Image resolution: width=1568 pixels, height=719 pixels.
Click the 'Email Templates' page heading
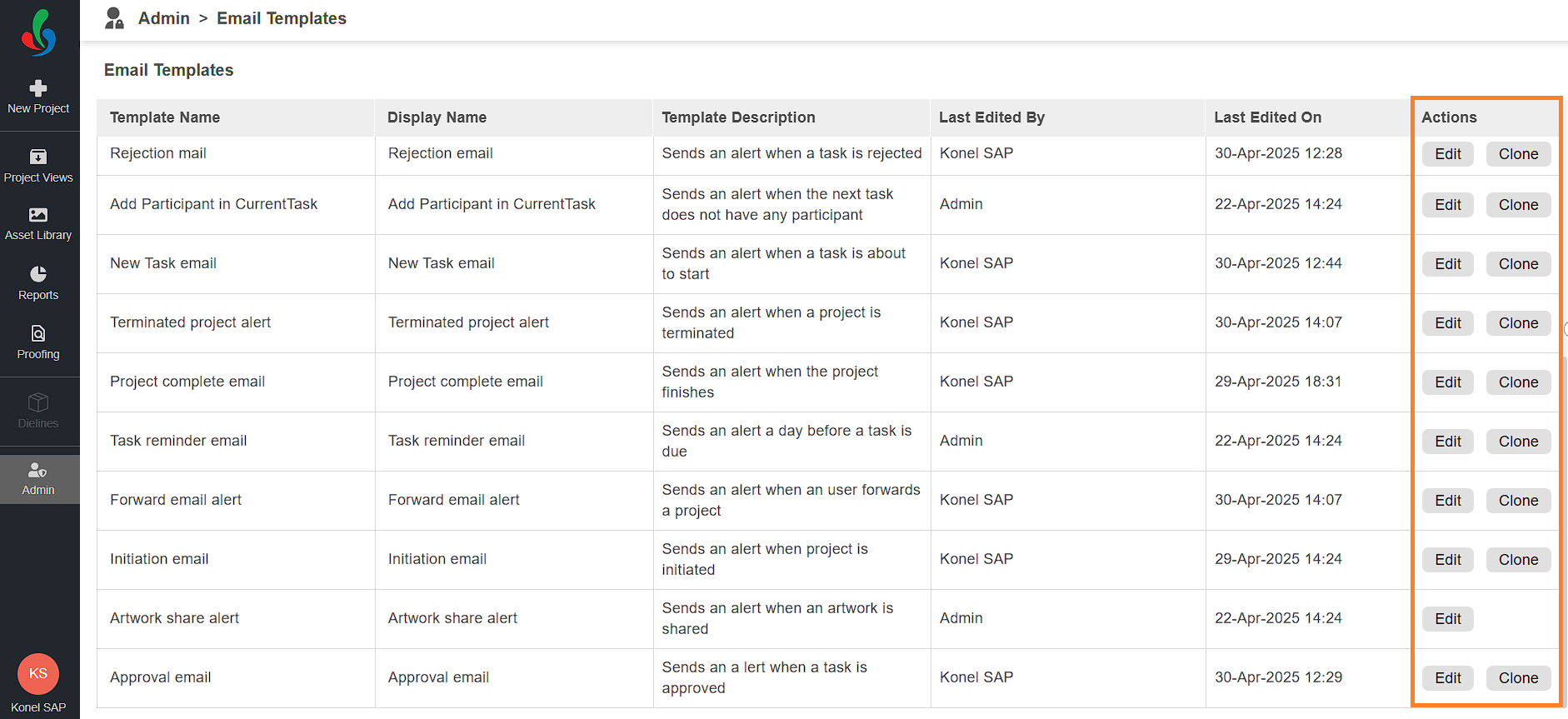pyautogui.click(x=168, y=70)
